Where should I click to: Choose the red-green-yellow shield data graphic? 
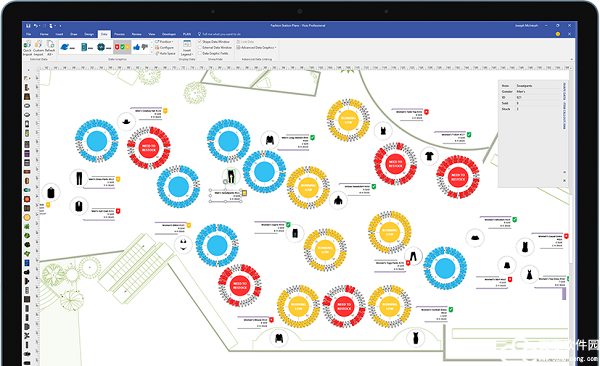click(x=122, y=47)
